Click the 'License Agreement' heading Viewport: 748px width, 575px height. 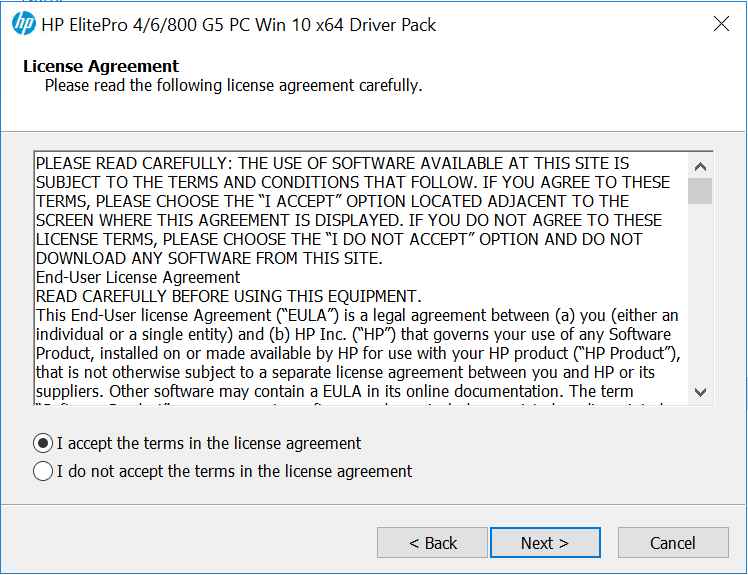[x=101, y=66]
